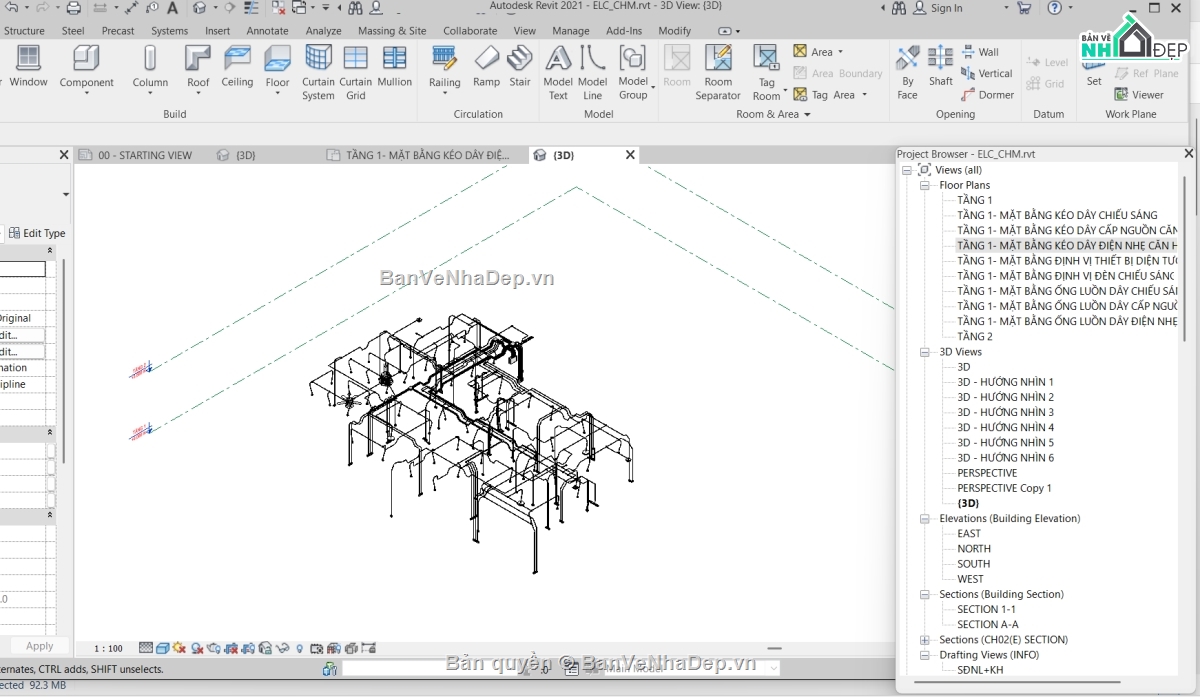The width and height of the screenshot is (1200, 697).
Task: Open the Work Plane Viewer
Action: coord(1139,95)
